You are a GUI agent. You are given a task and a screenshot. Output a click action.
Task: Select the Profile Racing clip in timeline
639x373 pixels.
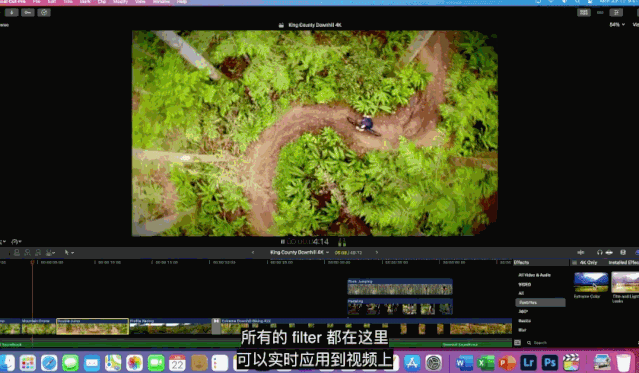tap(170, 327)
